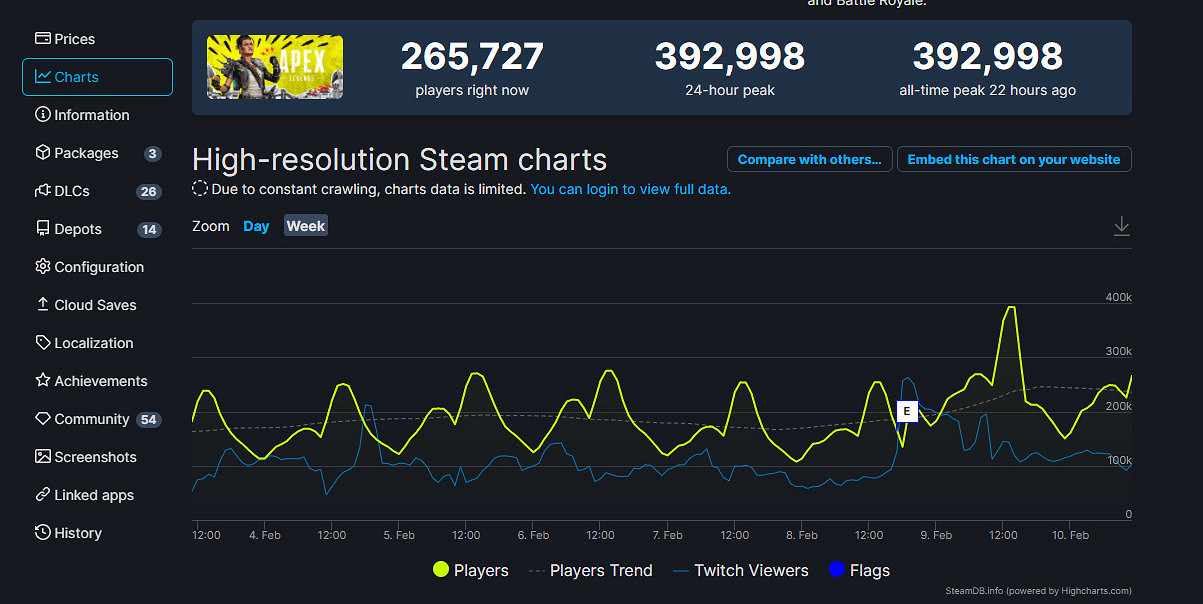The image size is (1203, 604).
Task: Open the Prices section in sidebar
Action: pyautogui.click(x=73, y=38)
